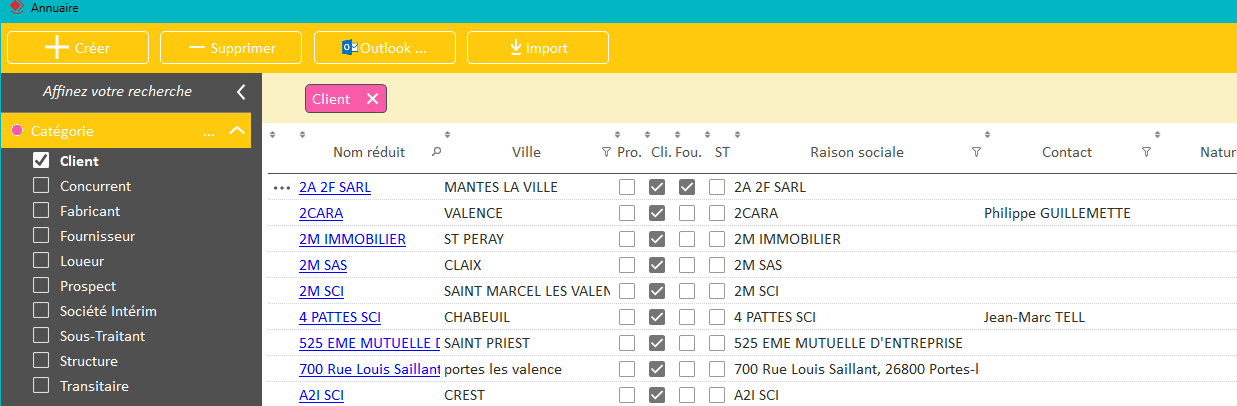The image size is (1237, 406).
Task: Open the Catégorie three-dots options
Action: click(x=209, y=132)
